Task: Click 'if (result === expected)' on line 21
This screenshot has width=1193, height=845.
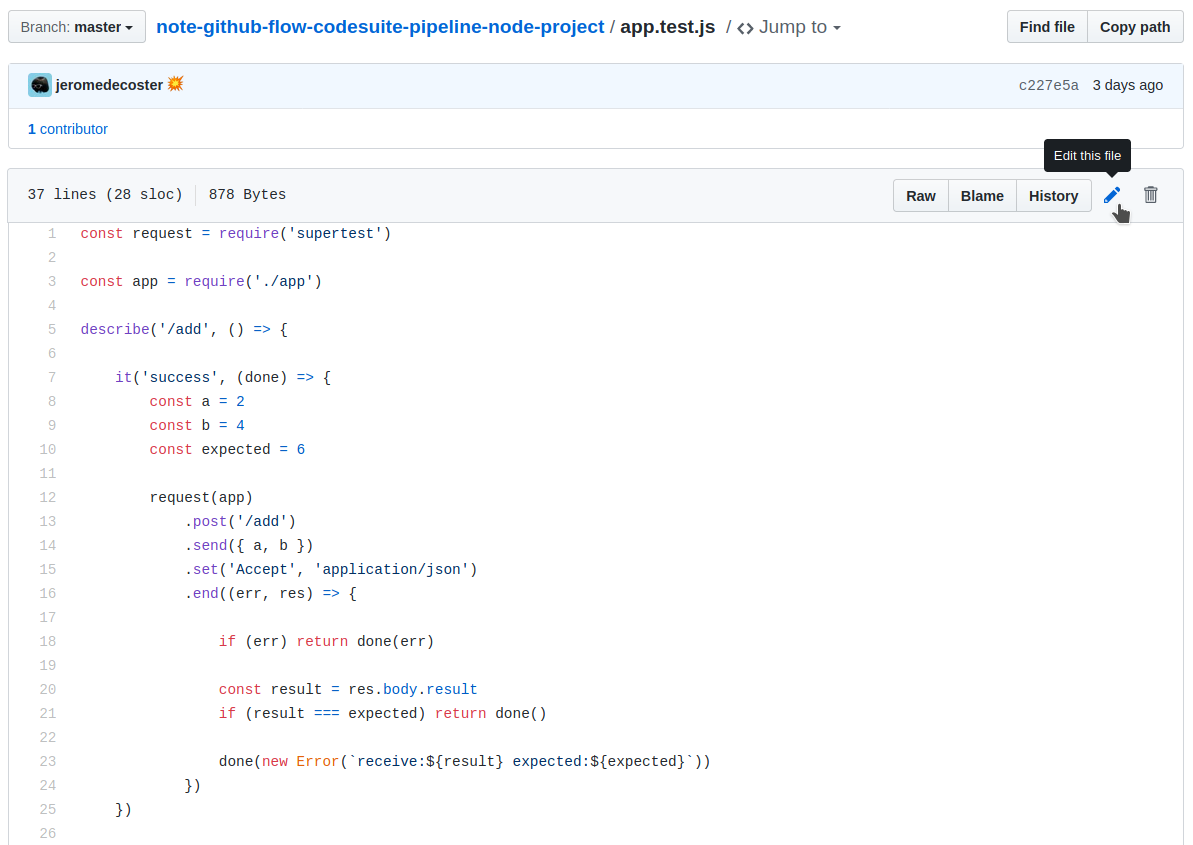Action: point(323,713)
